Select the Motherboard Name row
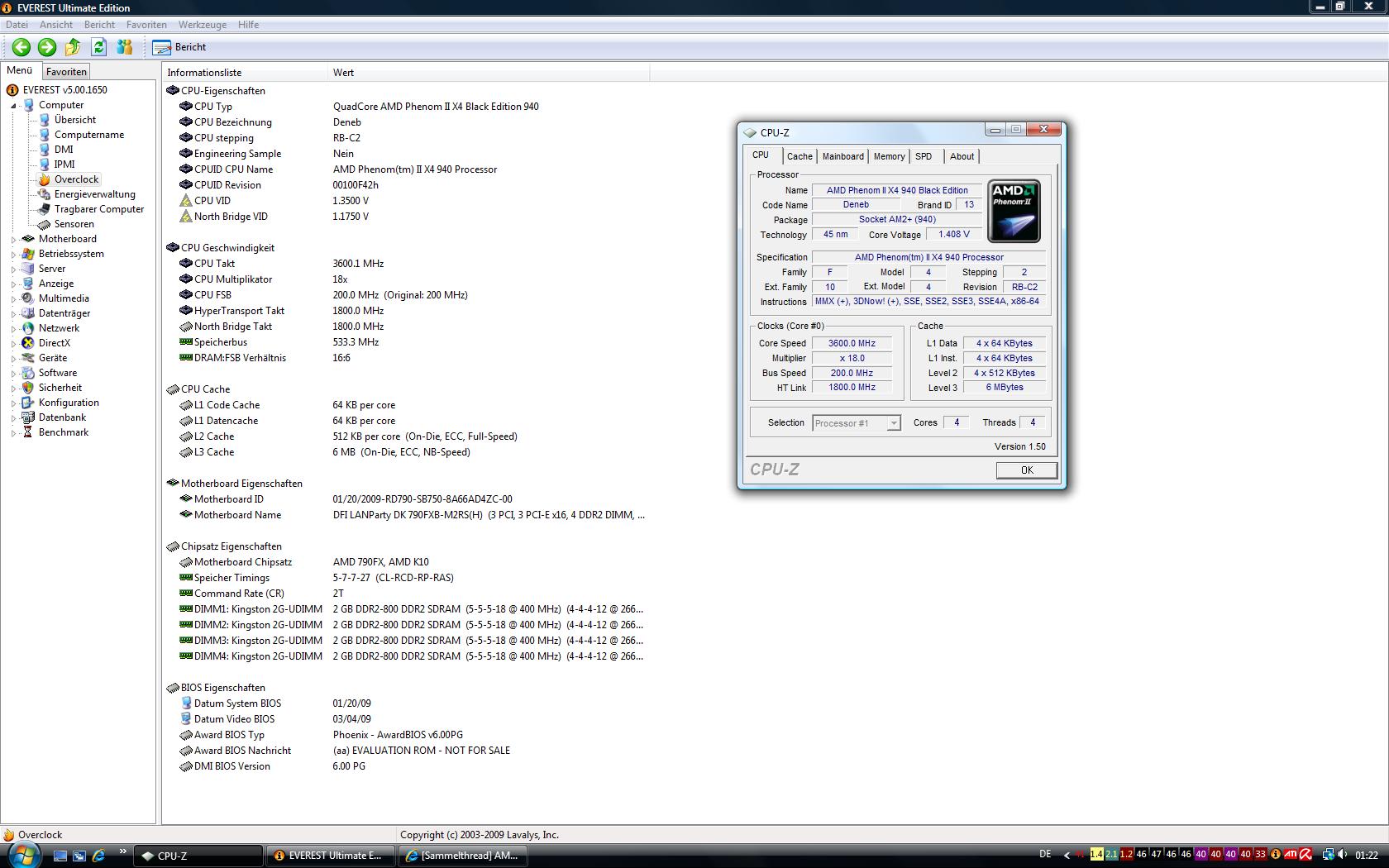Viewport: 1389px width, 868px height. [405, 515]
